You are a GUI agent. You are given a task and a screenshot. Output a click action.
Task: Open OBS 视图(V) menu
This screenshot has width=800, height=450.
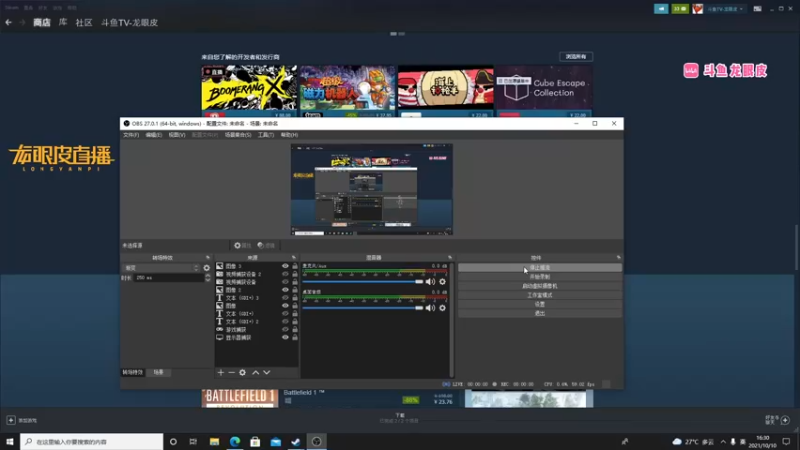177,135
